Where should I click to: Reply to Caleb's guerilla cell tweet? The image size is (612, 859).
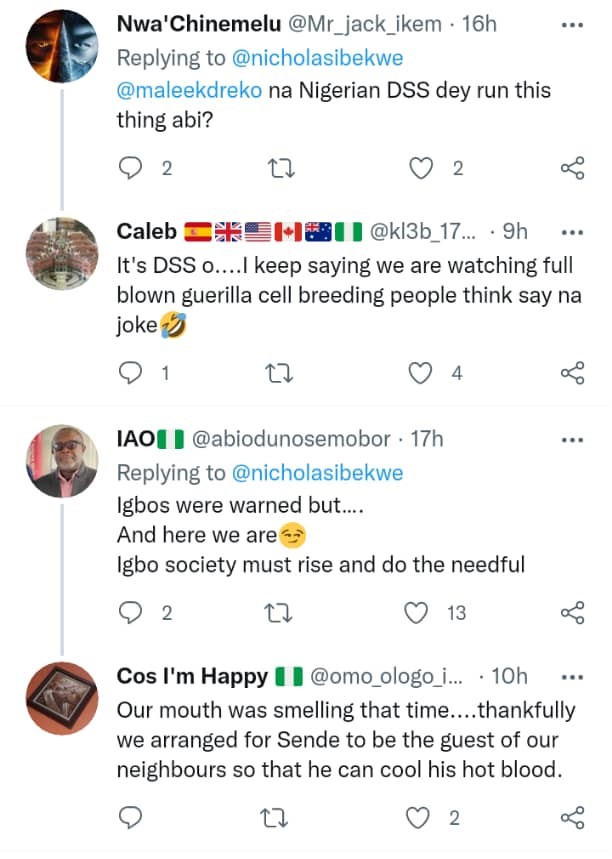131,374
